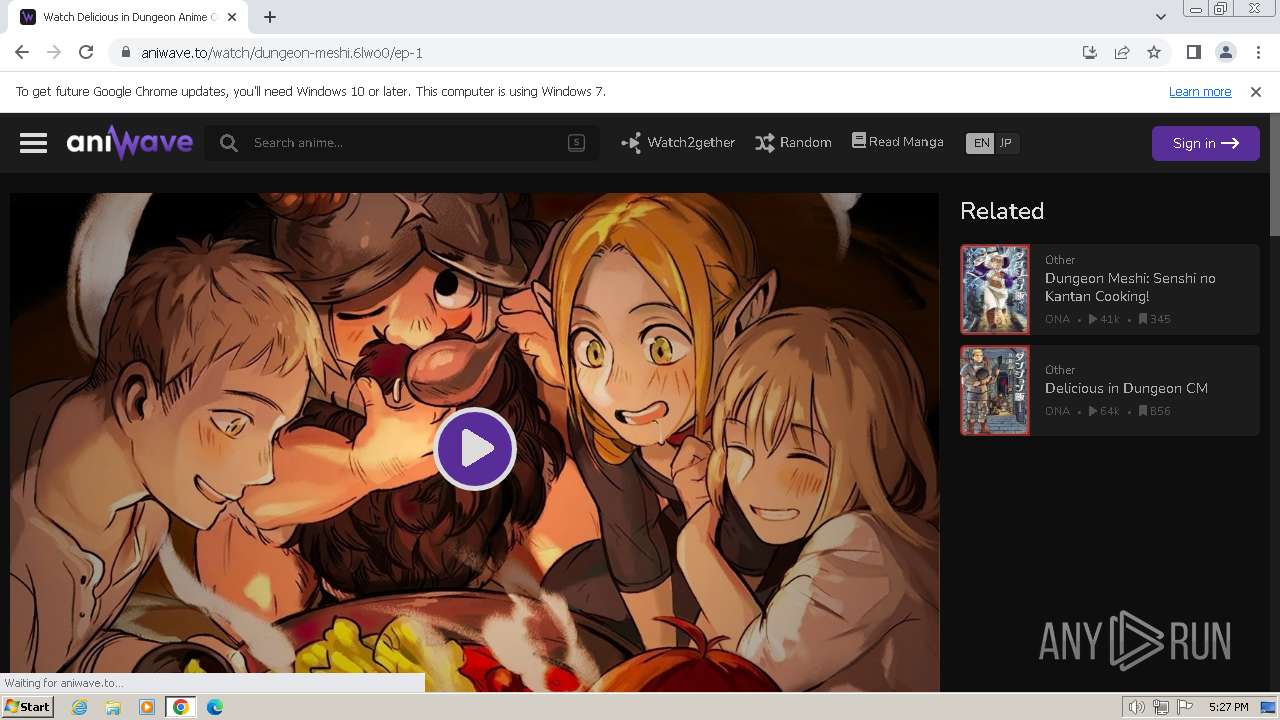This screenshot has height=720, width=1280.
Task: Click the network tray icon
Action: tap(1161, 707)
